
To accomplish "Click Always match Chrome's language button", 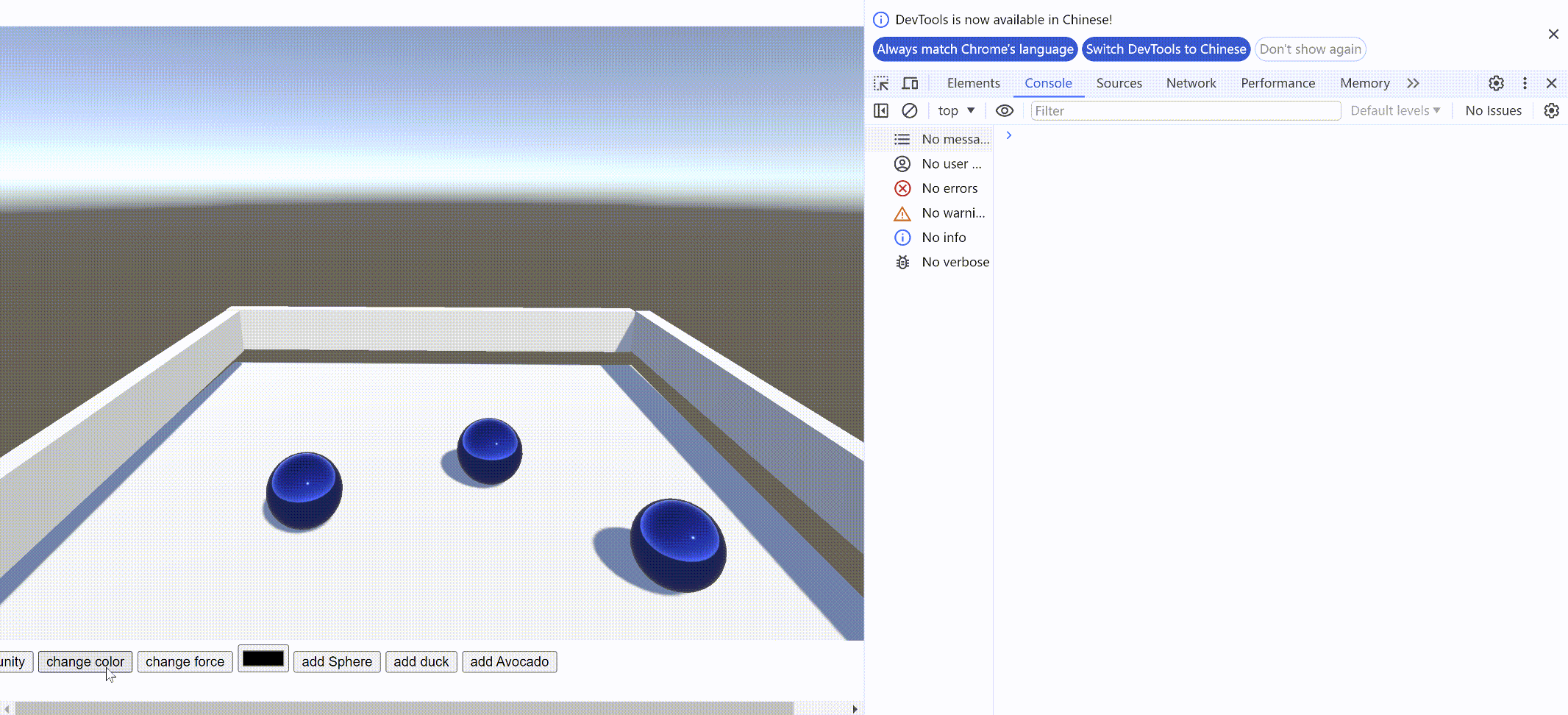I will click(x=975, y=49).
